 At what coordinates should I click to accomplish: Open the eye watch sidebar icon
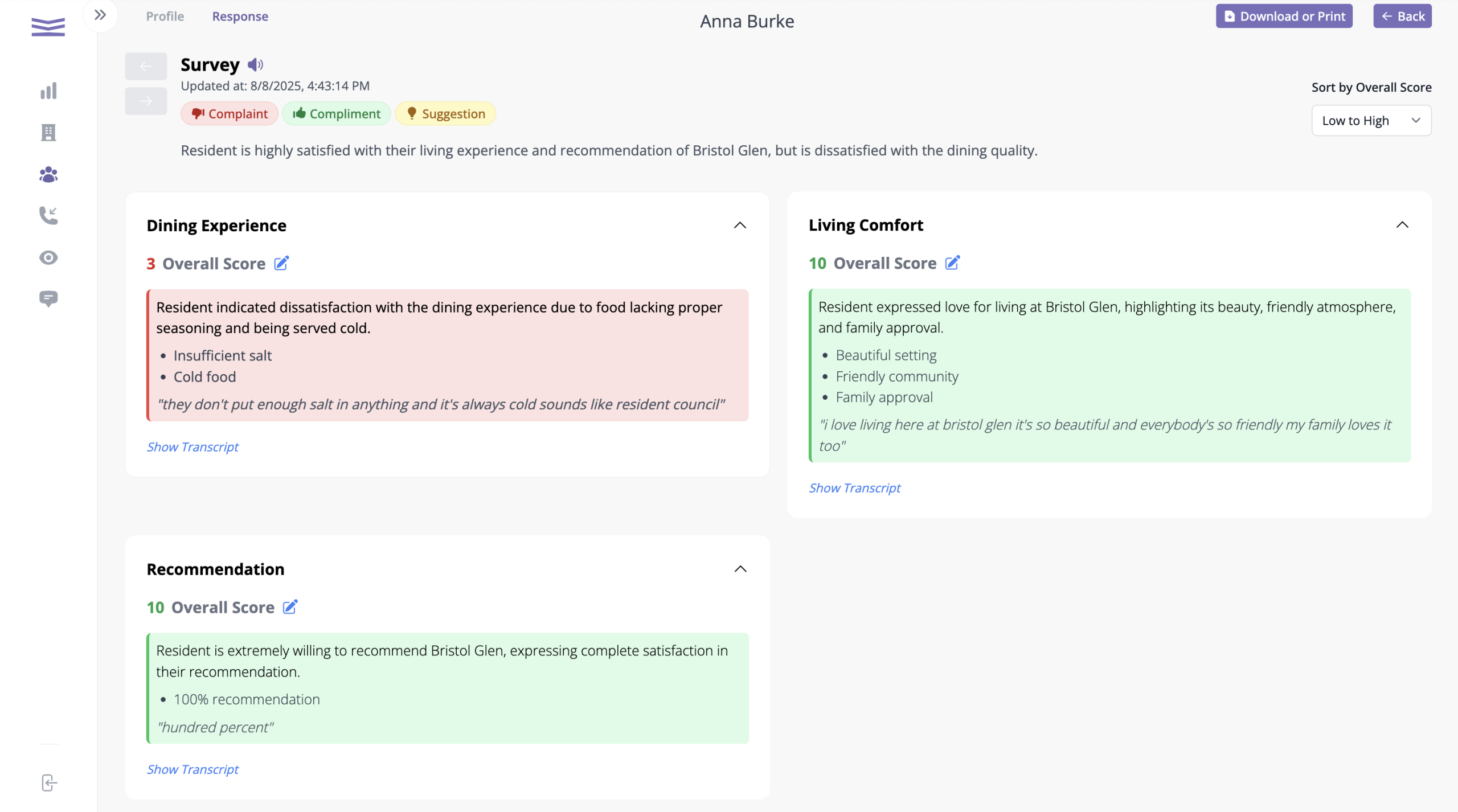tap(48, 258)
